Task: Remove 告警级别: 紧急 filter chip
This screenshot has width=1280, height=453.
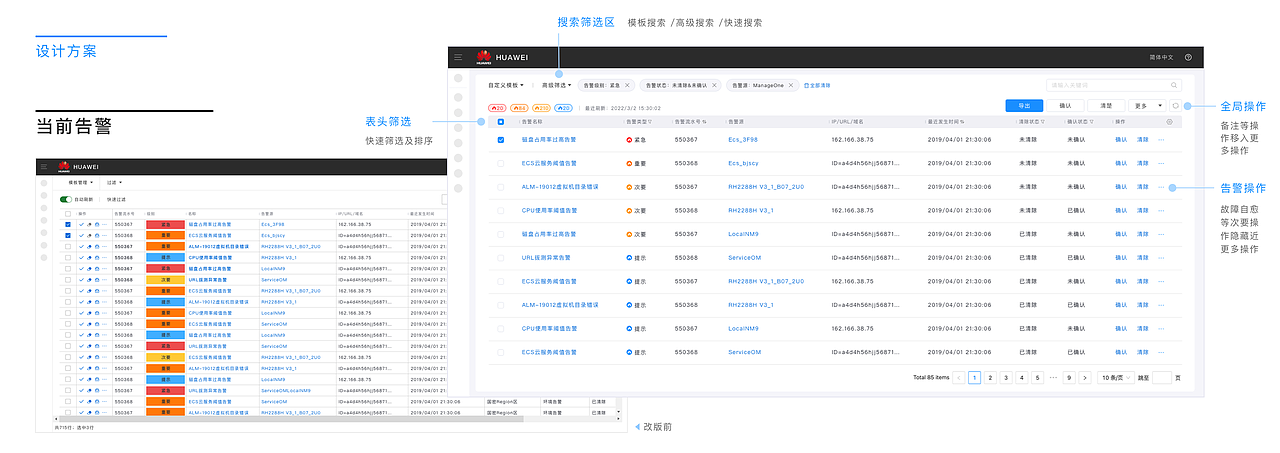Action: pyautogui.click(x=627, y=85)
